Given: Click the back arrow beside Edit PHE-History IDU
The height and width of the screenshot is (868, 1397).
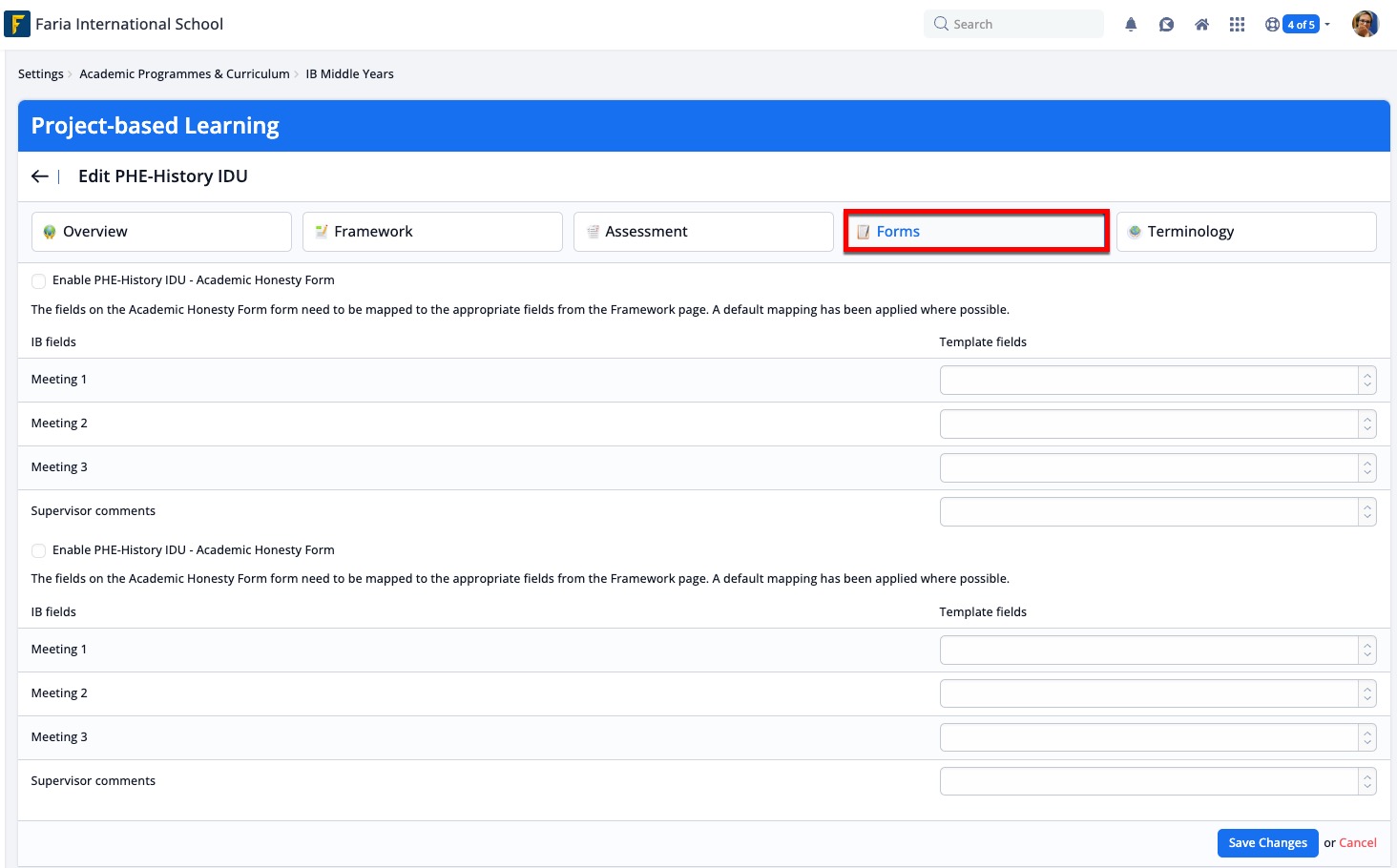Looking at the screenshot, I should (x=40, y=176).
